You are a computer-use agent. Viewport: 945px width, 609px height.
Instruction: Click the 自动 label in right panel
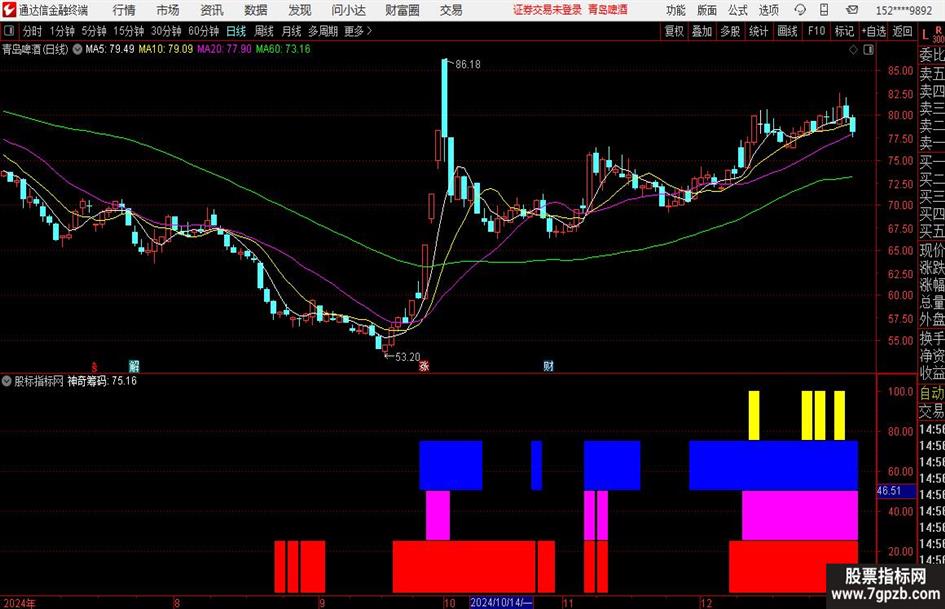click(x=932, y=393)
